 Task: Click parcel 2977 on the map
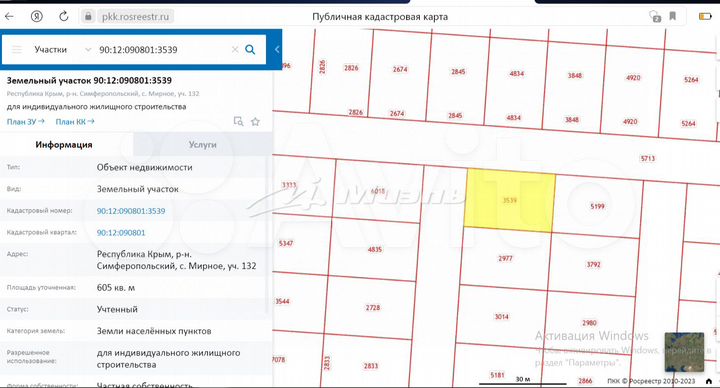point(505,259)
